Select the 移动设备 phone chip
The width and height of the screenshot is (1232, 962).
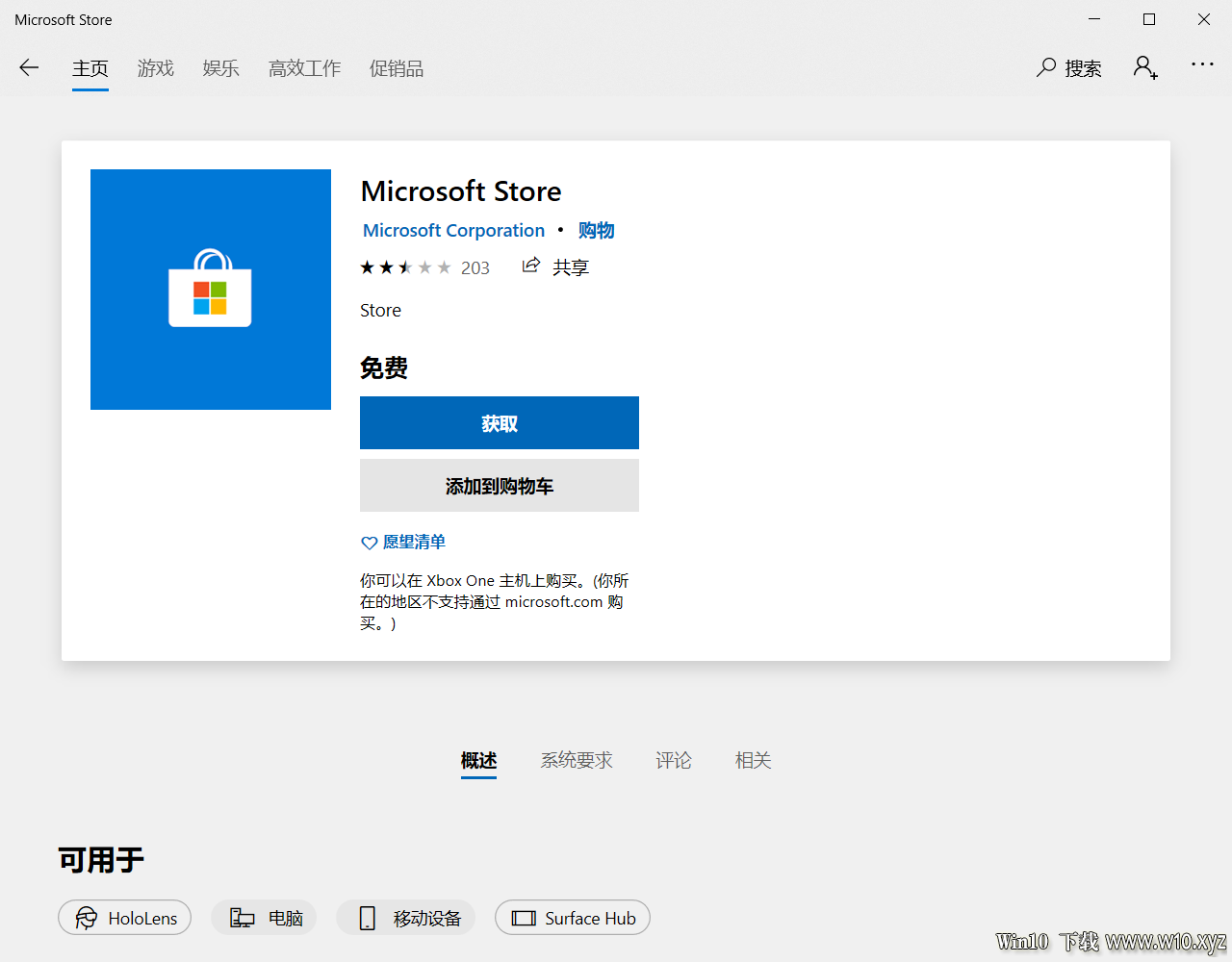coord(405,918)
